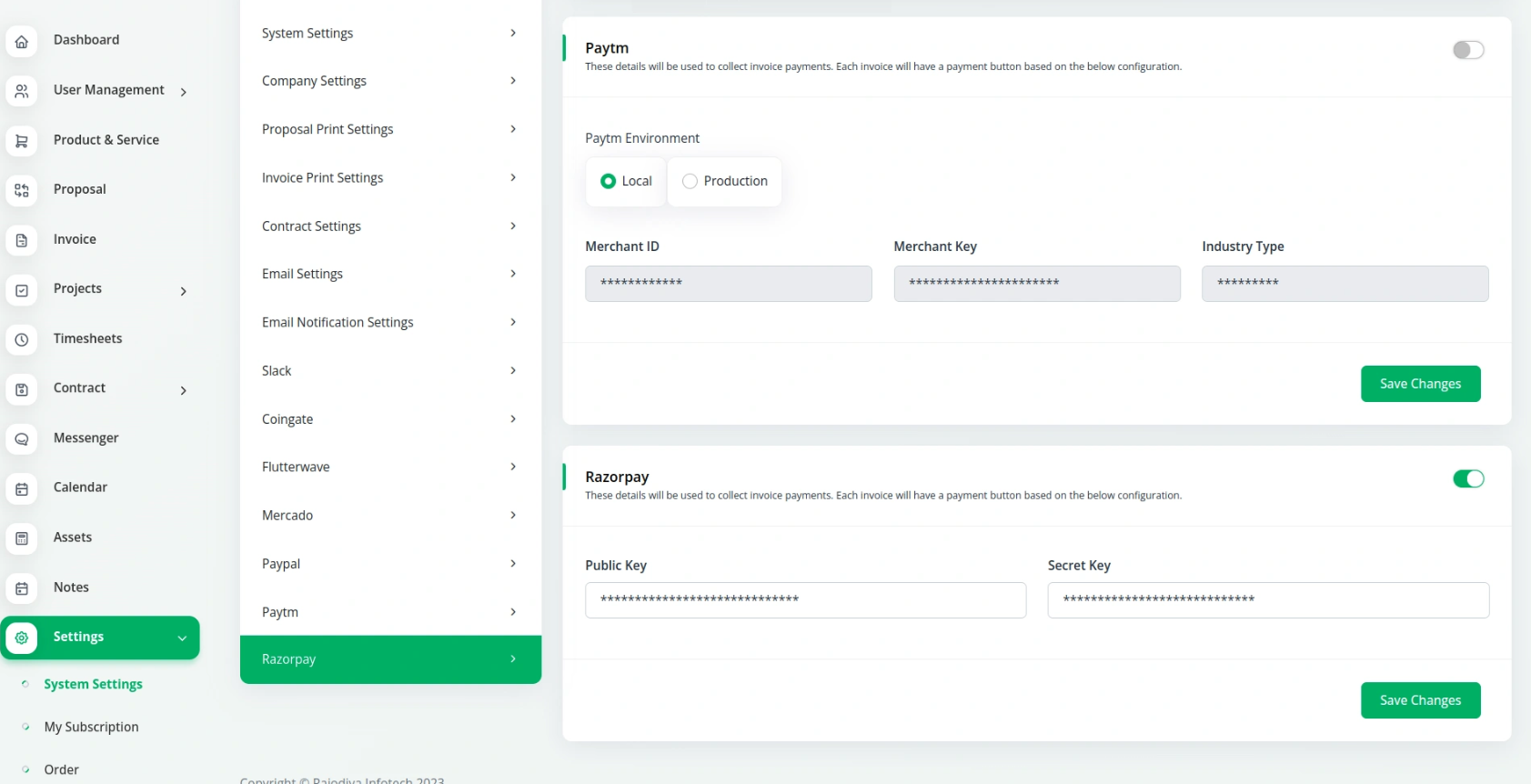This screenshot has width=1531, height=784.
Task: Open Invoice Print Settings section
Action: tap(390, 177)
